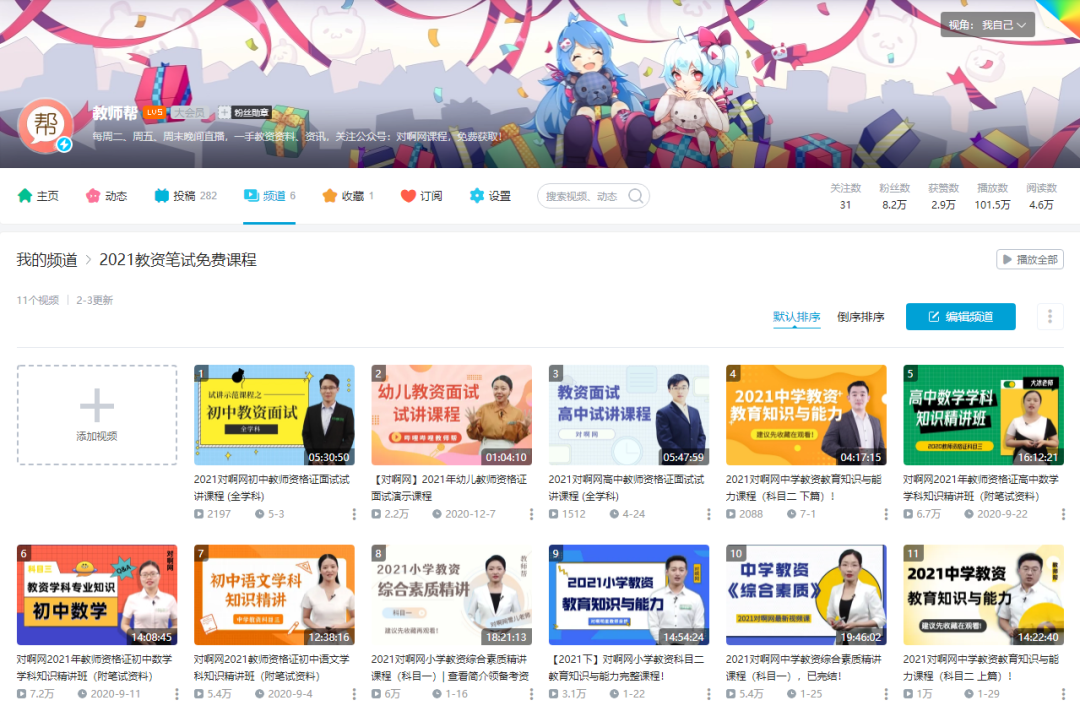Click the 编辑频道 button
The height and width of the screenshot is (722, 1080).
pyautogui.click(x=960, y=317)
